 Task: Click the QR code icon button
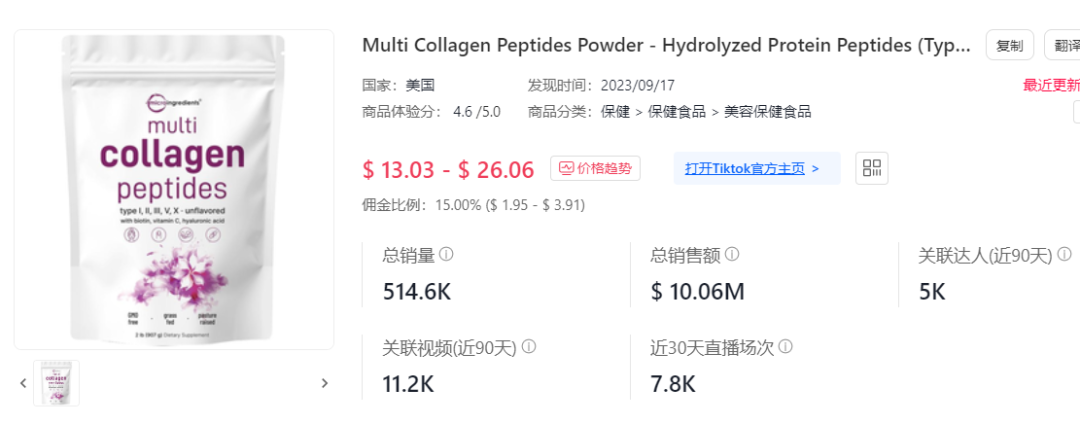(x=872, y=168)
